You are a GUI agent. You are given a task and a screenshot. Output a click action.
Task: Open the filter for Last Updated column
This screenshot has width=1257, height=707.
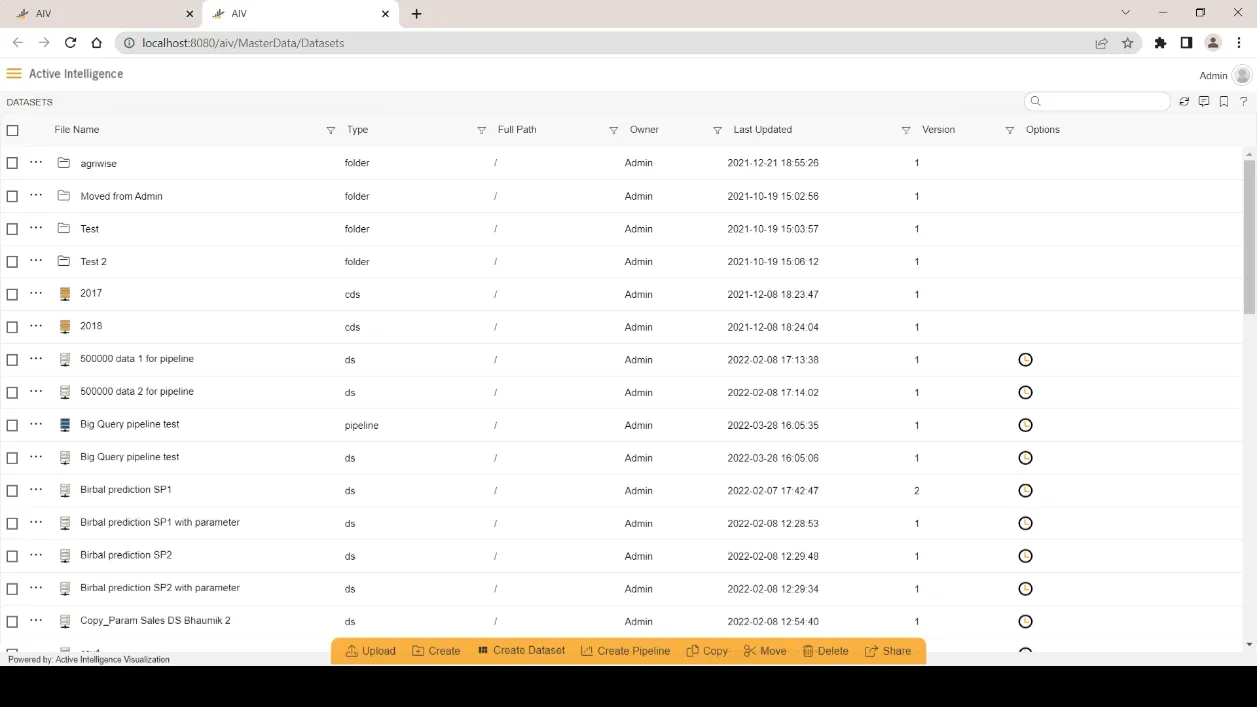[x=906, y=131]
